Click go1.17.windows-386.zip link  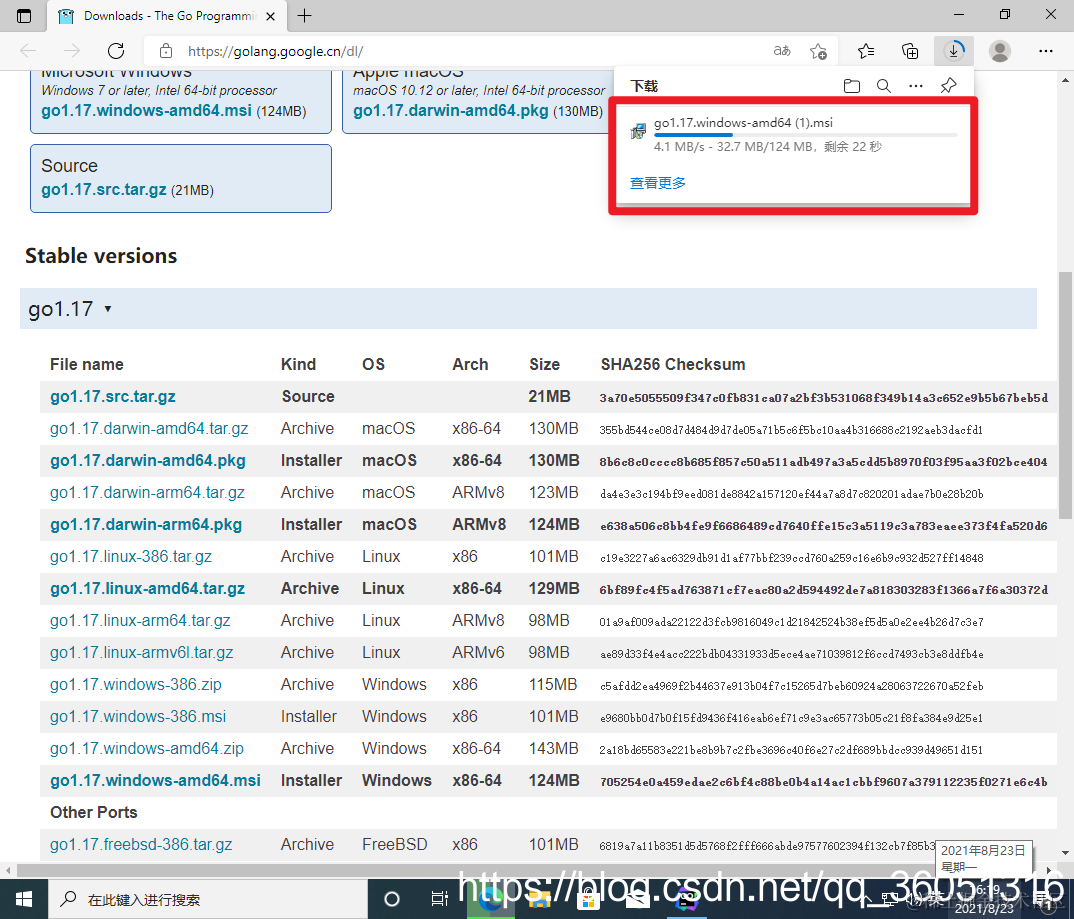tap(136, 685)
